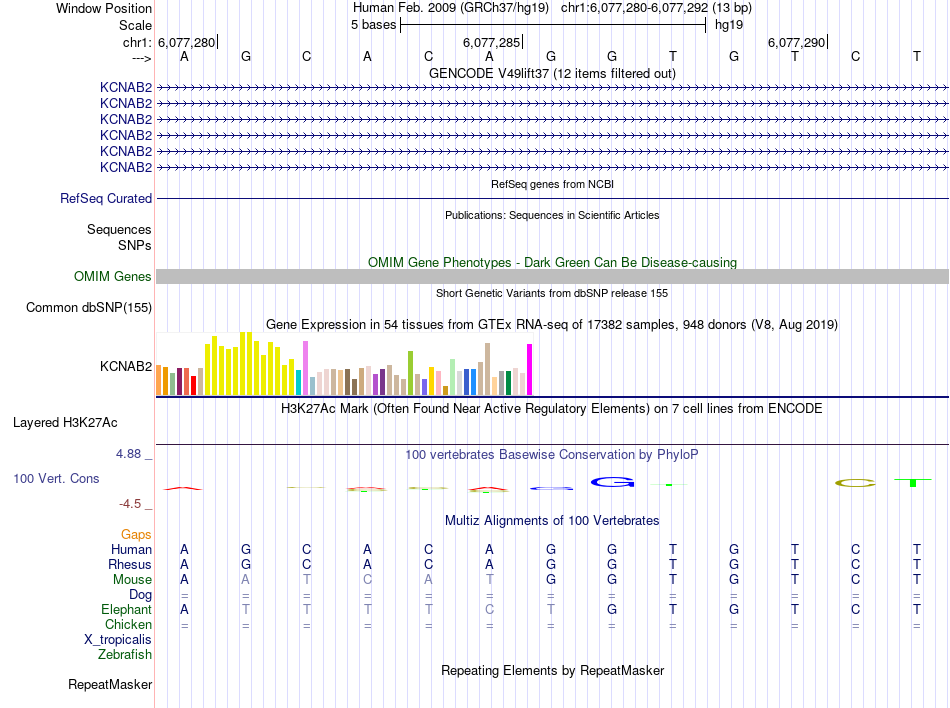Click the RepeatMasker track label

pos(110,684)
